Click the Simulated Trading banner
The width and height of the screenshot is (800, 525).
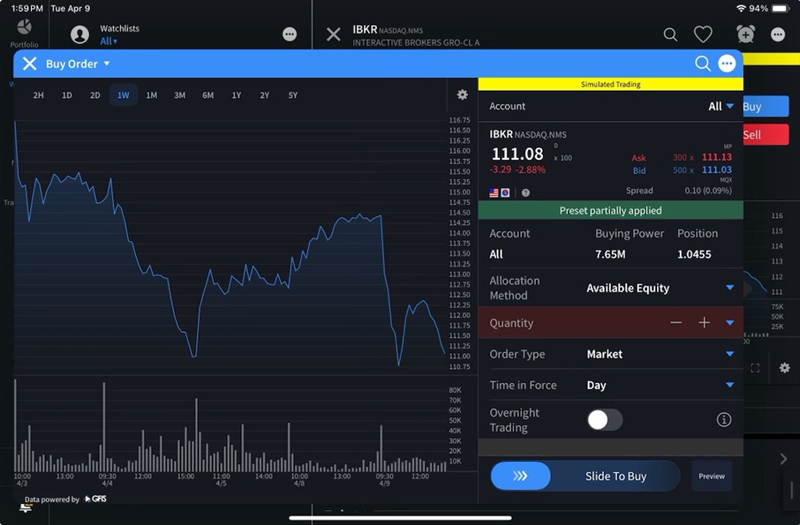coord(611,84)
